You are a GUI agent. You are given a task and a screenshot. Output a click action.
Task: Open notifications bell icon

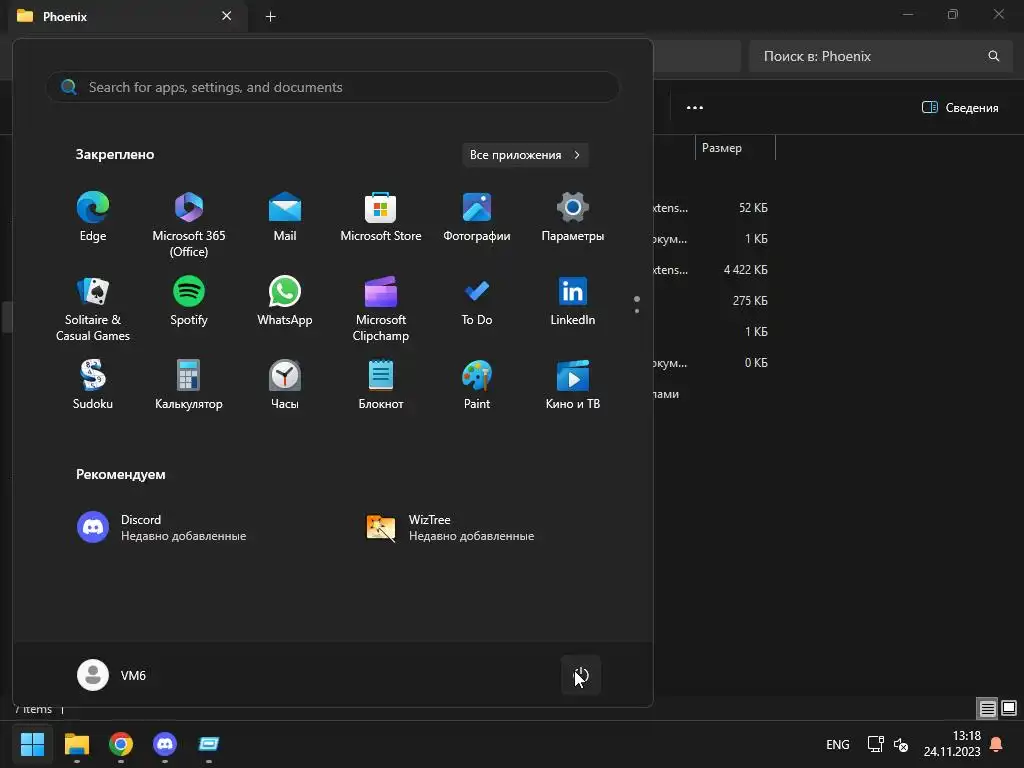(997, 744)
